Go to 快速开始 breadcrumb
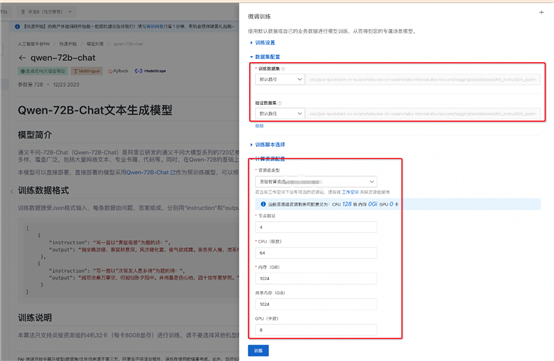This screenshot has width=554, height=361. click(67, 44)
